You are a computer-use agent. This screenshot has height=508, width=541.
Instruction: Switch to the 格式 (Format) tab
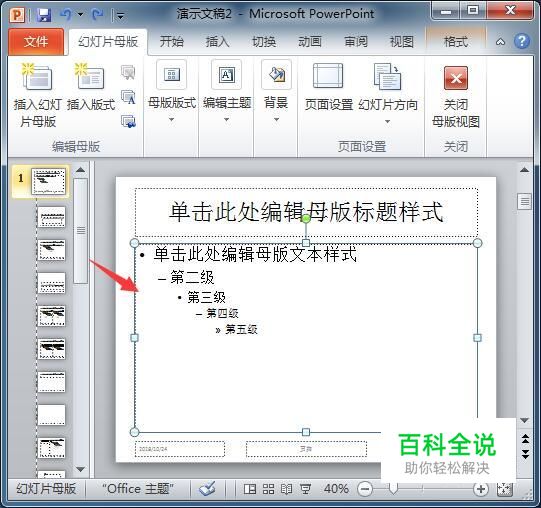(x=456, y=42)
